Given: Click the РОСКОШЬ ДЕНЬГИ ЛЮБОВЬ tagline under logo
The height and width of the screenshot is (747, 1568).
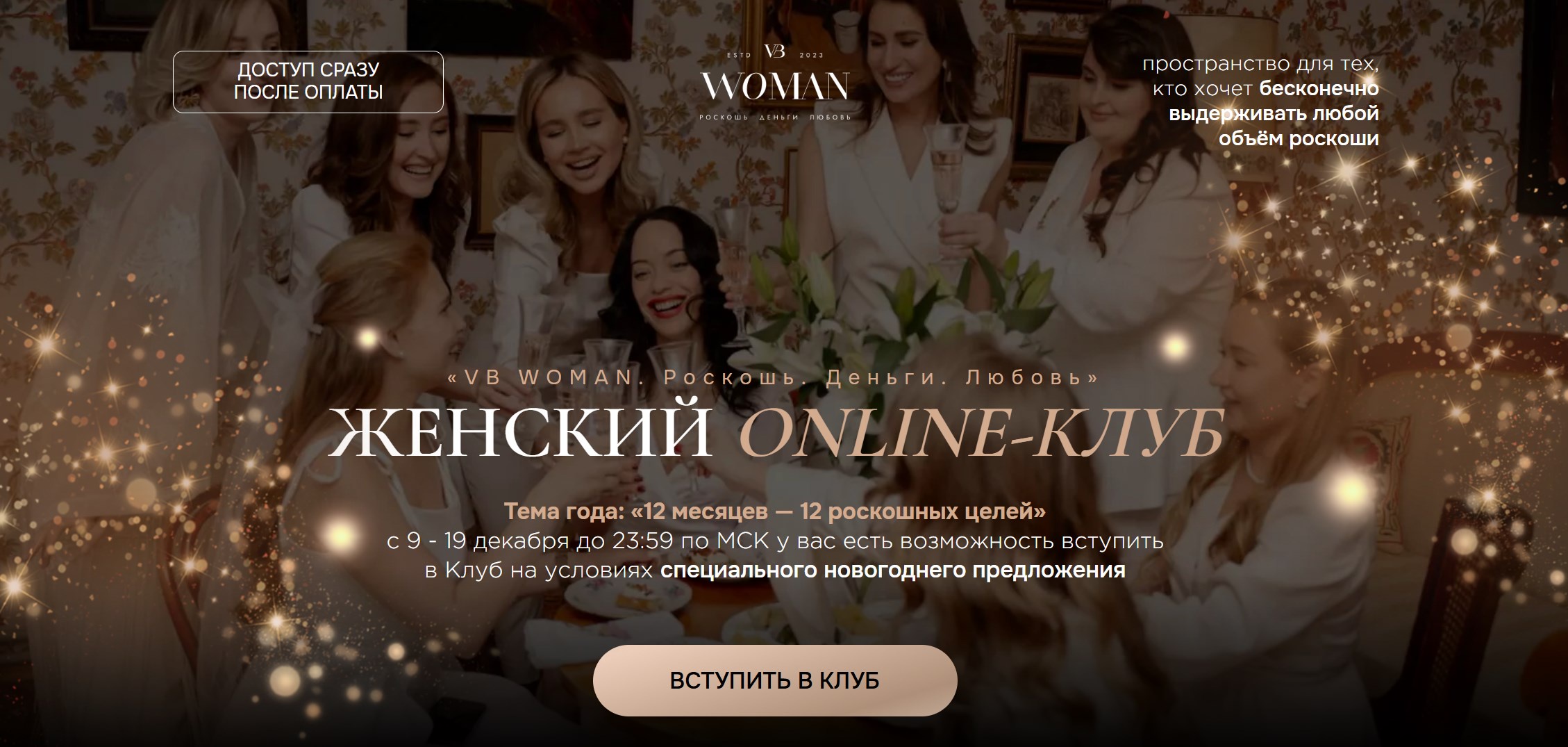Looking at the screenshot, I should pyautogui.click(x=775, y=117).
